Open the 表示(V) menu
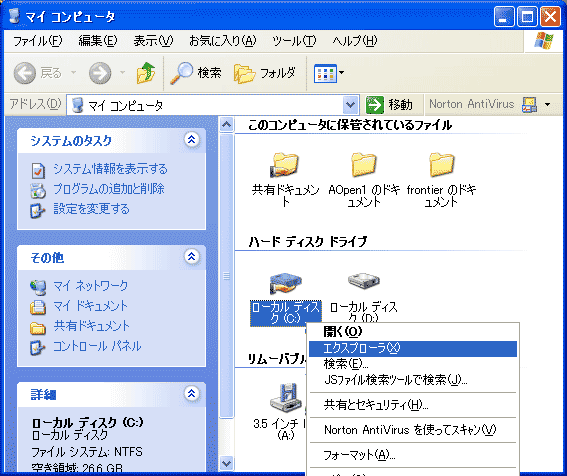Viewport: 567px width, 476px height. coord(153,41)
